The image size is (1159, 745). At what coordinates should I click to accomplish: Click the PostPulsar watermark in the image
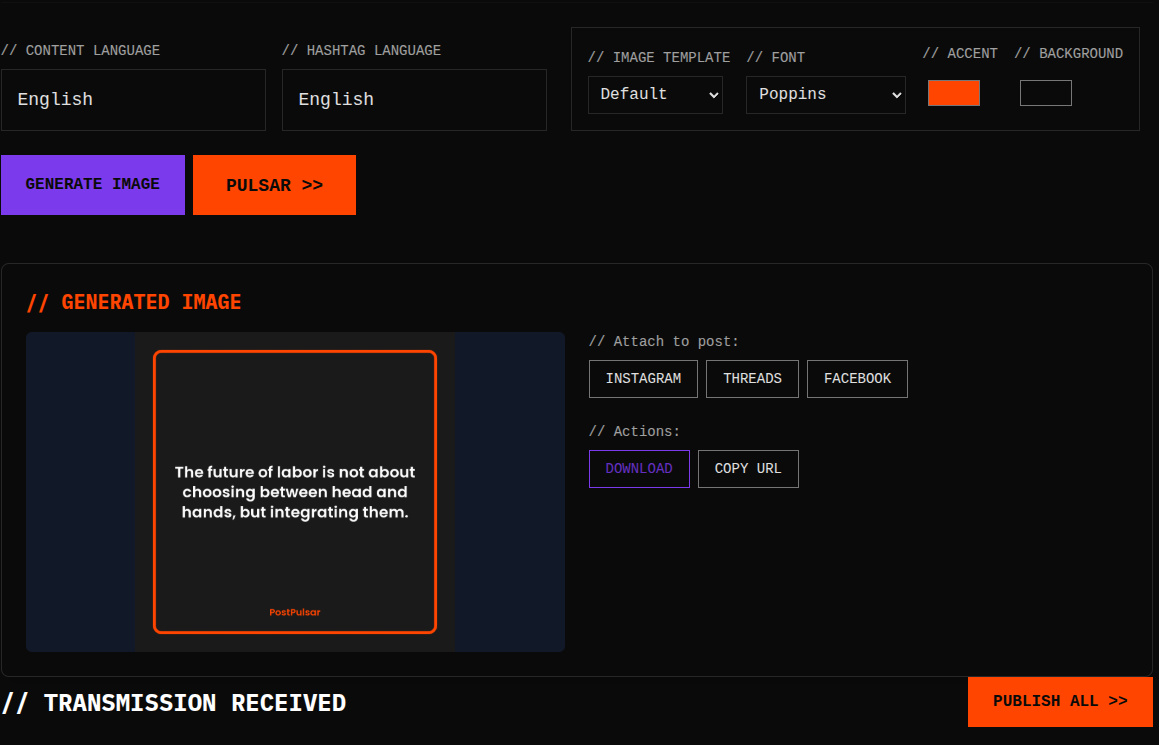point(295,612)
